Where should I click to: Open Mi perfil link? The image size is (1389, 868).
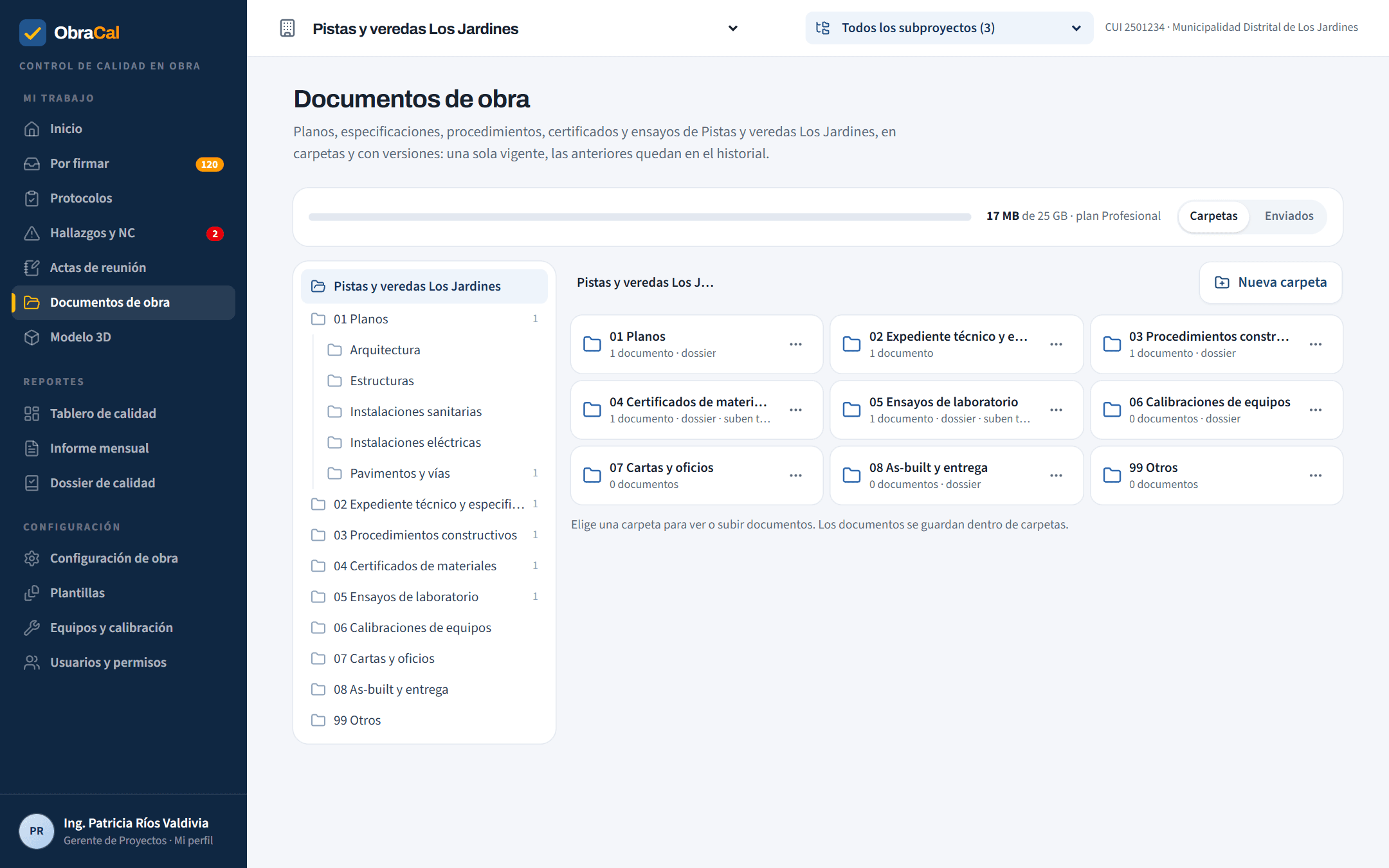pyautogui.click(x=194, y=840)
